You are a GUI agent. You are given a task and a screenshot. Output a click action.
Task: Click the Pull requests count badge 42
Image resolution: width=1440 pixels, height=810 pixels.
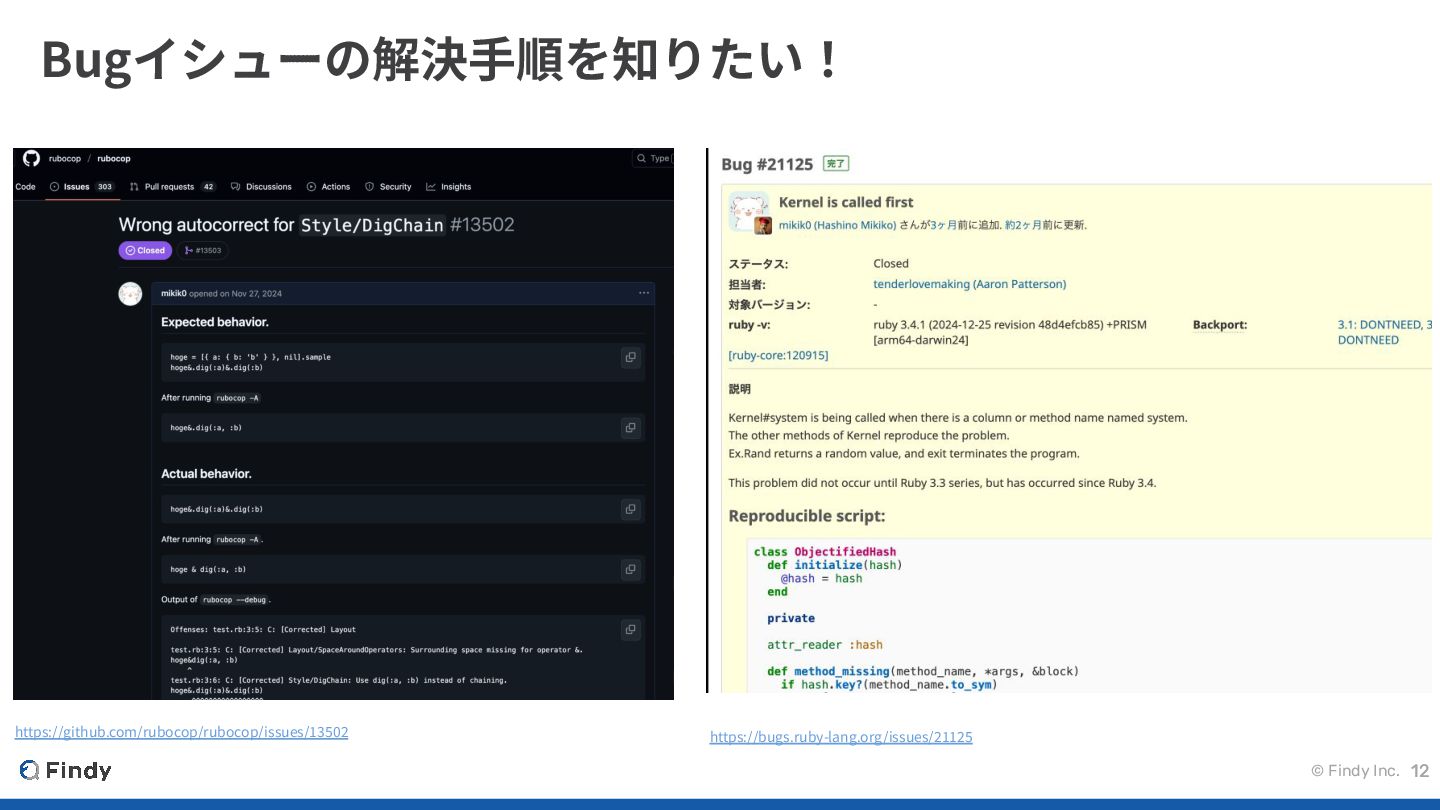pos(208,187)
